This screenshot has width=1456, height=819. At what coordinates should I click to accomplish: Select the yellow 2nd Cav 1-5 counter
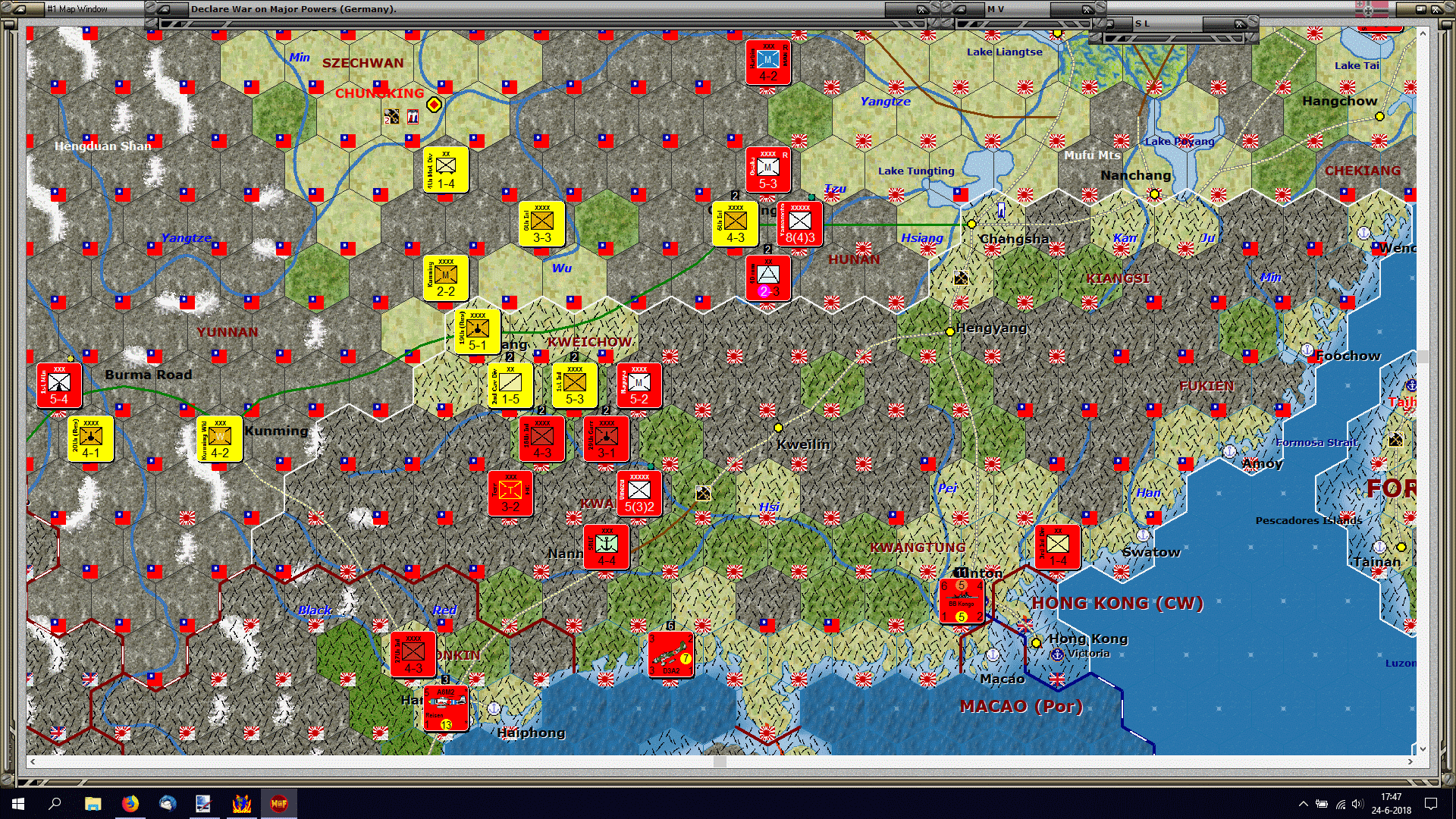(x=510, y=385)
